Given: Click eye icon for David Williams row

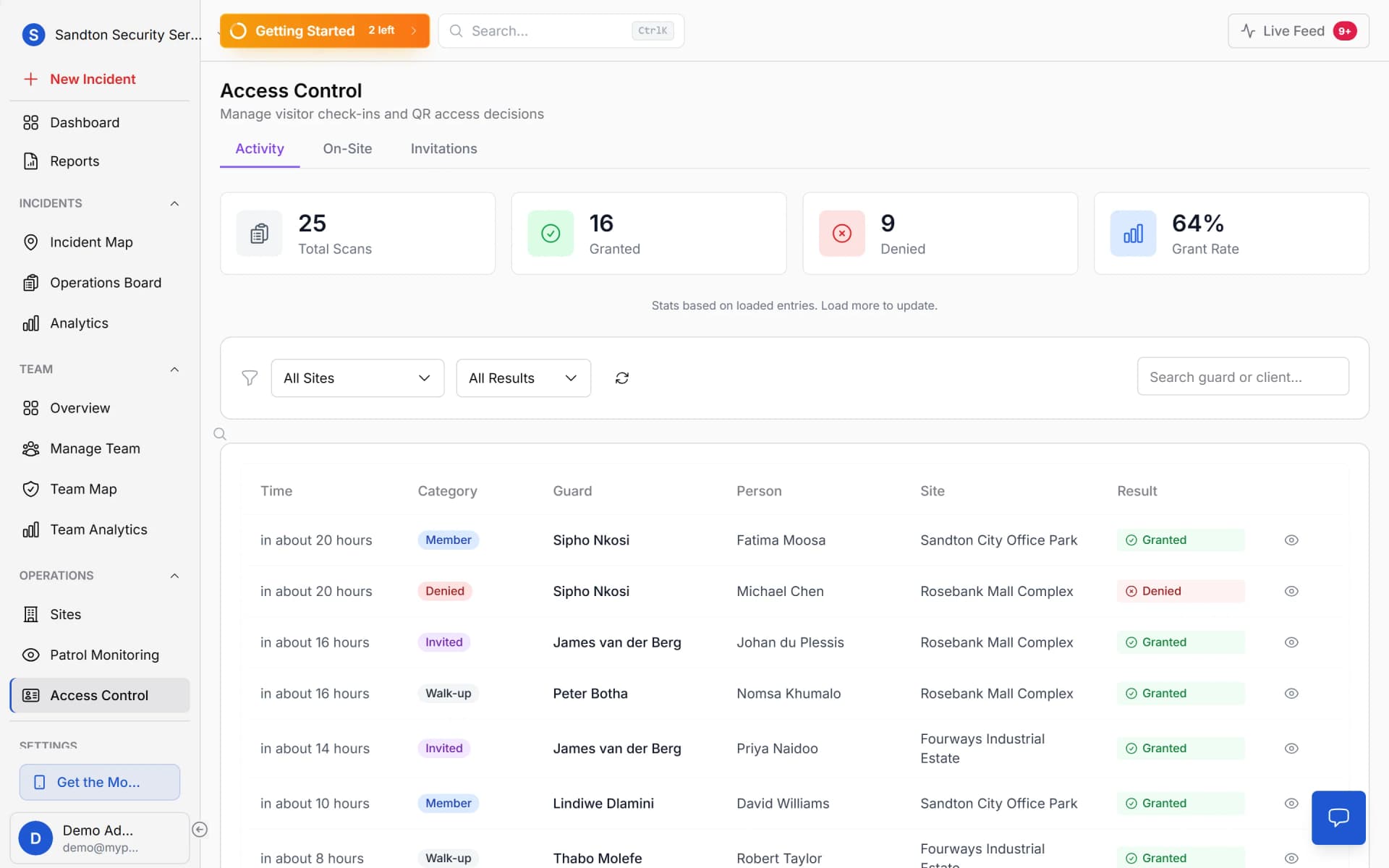Looking at the screenshot, I should [1291, 803].
